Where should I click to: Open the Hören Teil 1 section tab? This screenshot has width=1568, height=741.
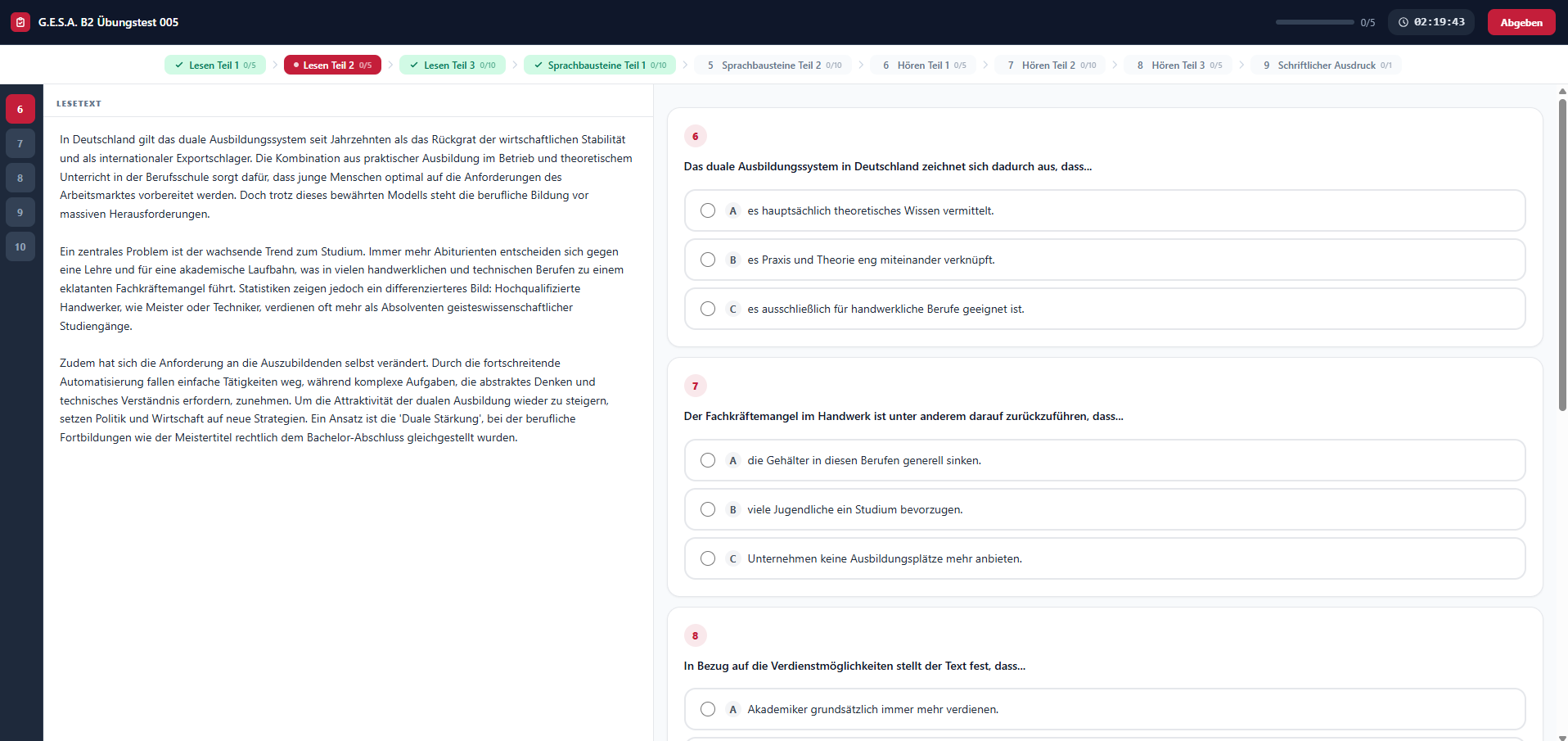coord(924,66)
